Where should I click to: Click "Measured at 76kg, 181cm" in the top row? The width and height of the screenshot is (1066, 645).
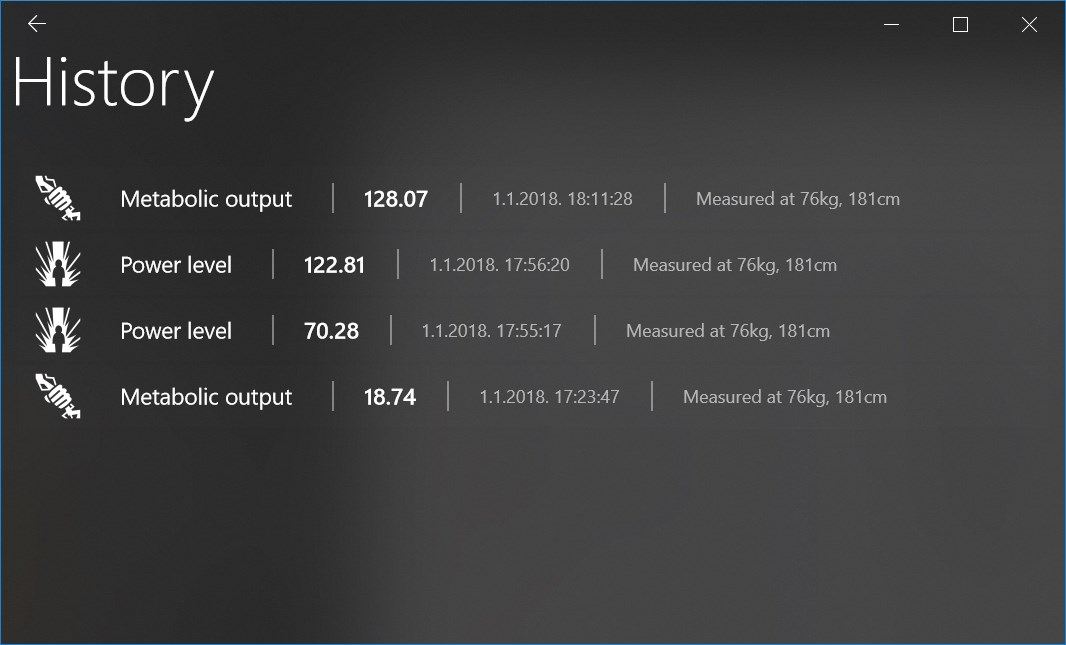[x=797, y=199]
